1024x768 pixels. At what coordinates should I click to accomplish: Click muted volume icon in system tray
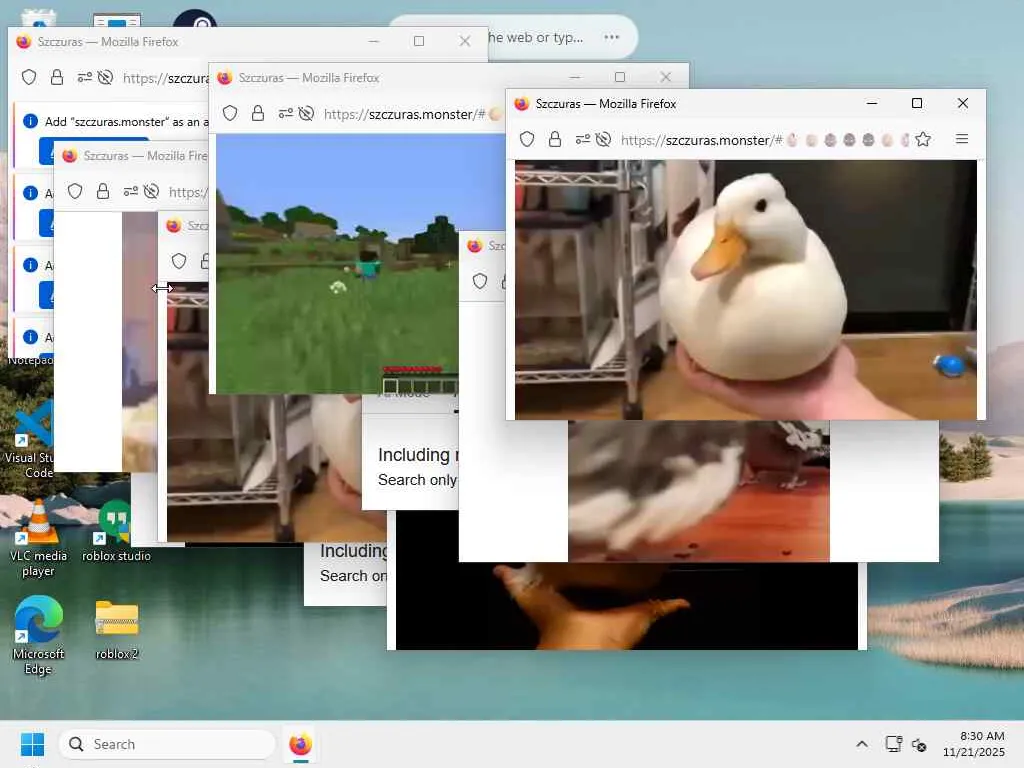(918, 744)
